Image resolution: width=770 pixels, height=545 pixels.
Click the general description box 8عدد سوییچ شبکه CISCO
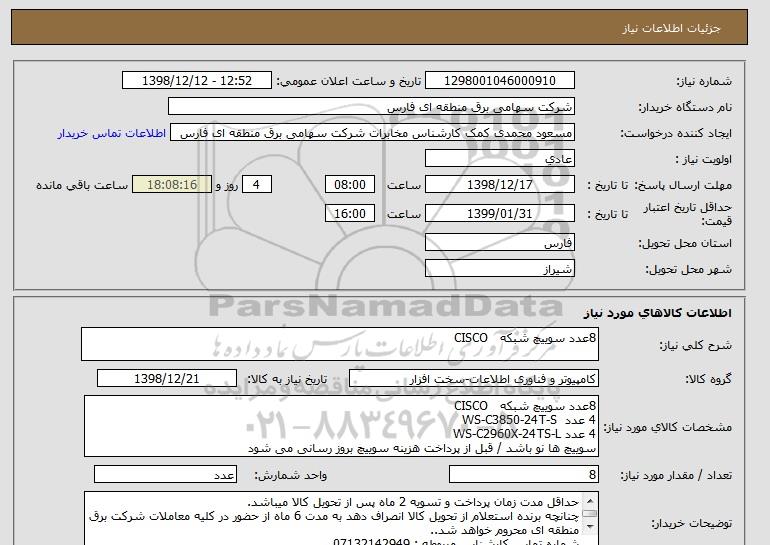(340, 345)
